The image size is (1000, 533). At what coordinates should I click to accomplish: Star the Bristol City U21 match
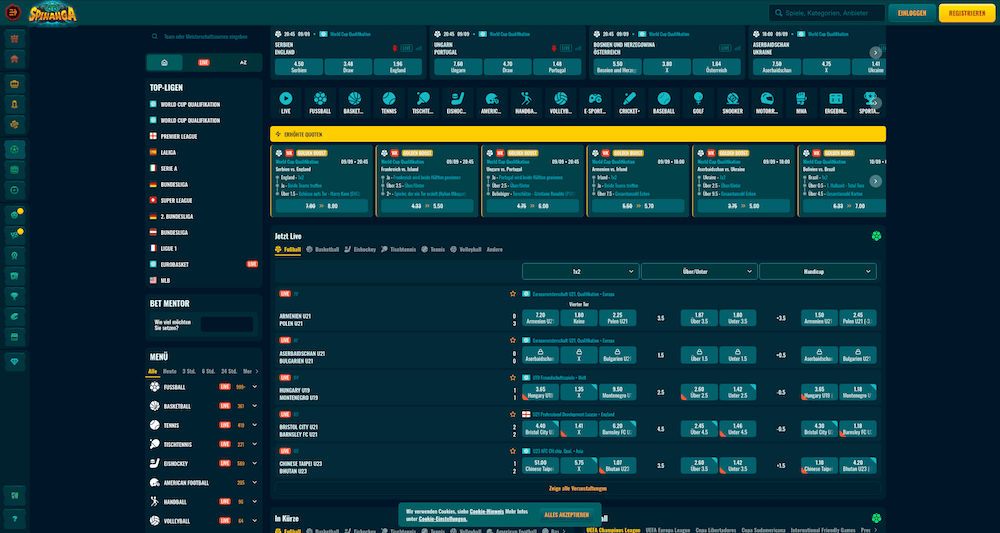coord(513,413)
